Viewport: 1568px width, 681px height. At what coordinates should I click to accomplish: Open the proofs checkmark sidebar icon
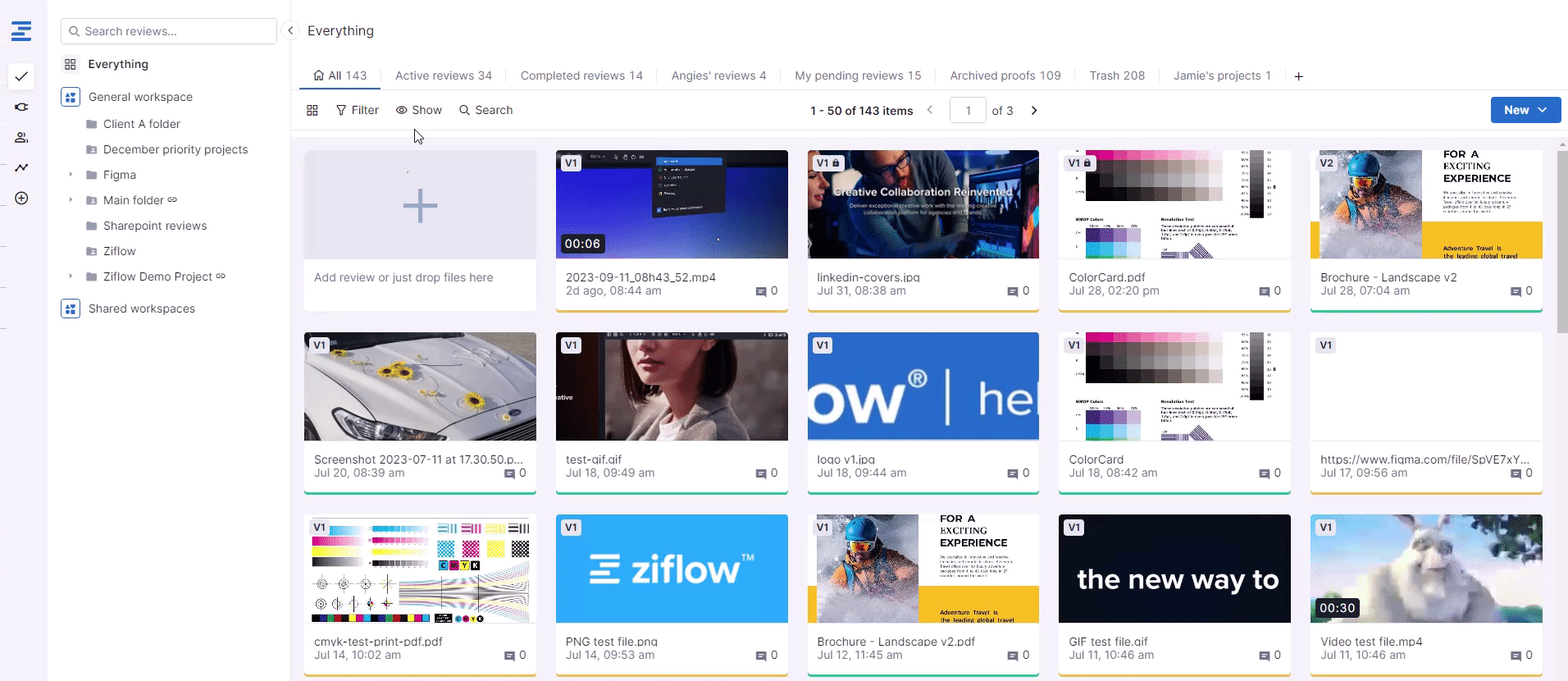[21, 76]
